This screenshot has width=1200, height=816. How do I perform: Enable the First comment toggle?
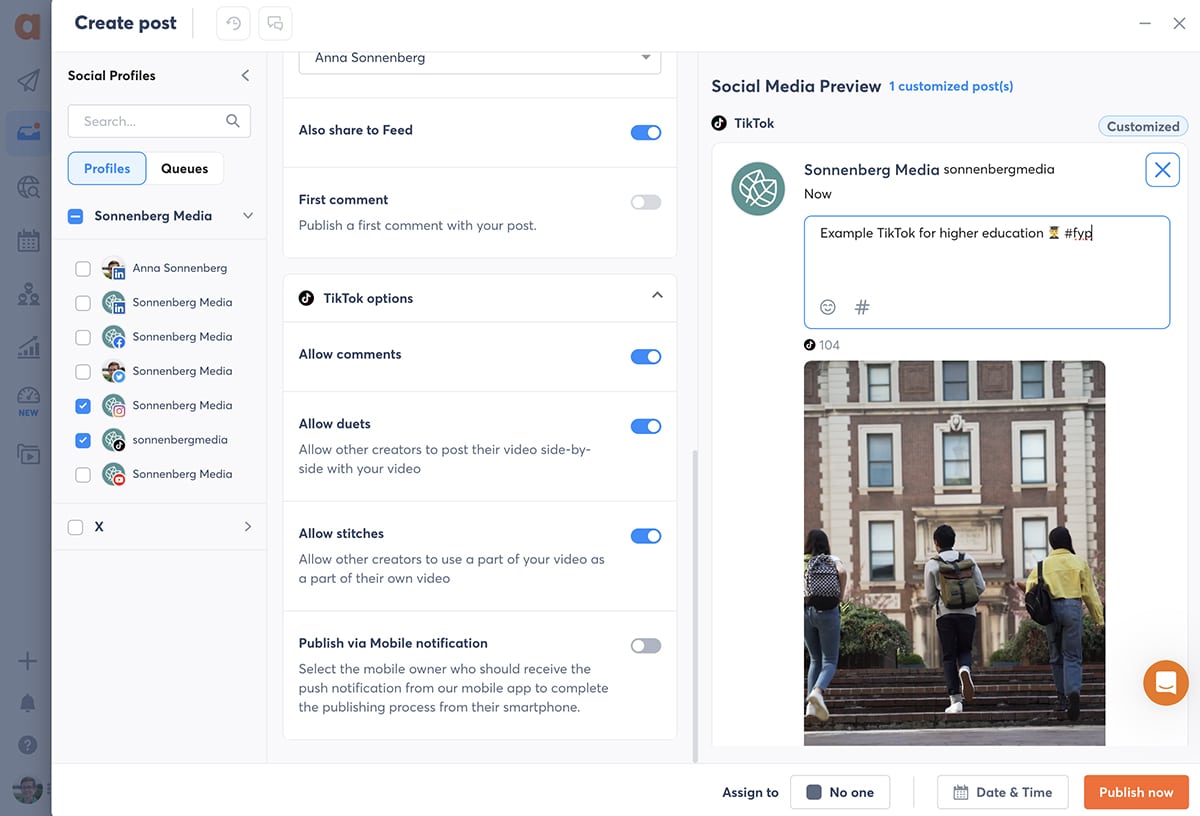pos(646,202)
